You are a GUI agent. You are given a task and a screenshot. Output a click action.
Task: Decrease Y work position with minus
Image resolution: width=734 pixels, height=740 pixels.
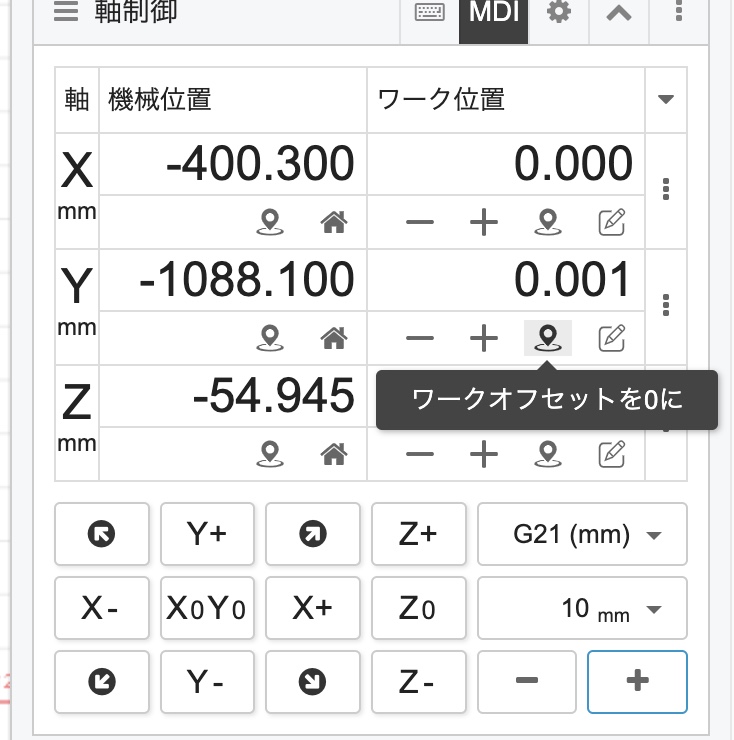[x=420, y=338]
